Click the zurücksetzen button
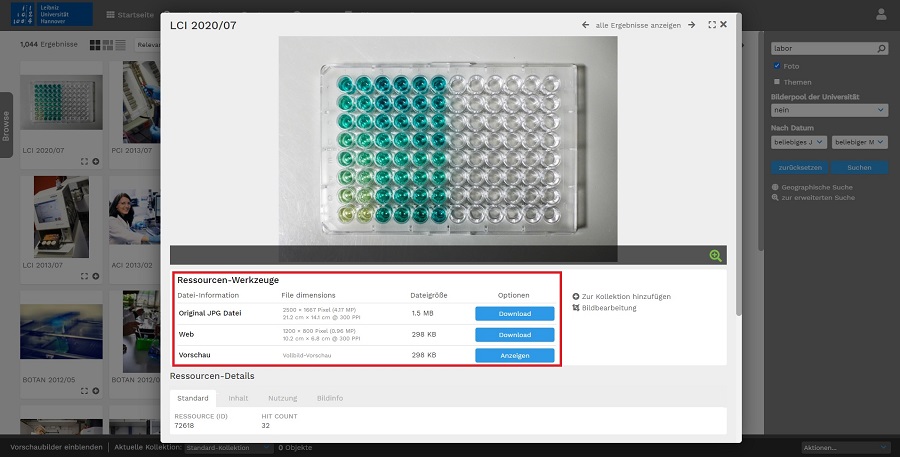Viewport: 900px width, 457px height. click(x=800, y=168)
